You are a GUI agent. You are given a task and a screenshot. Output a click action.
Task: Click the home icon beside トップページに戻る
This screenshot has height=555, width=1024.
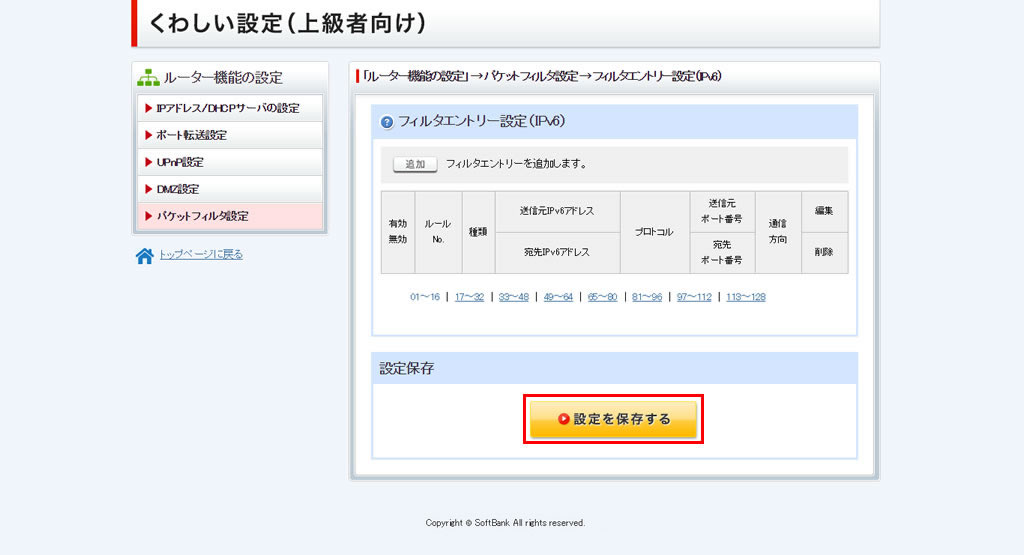click(144, 256)
